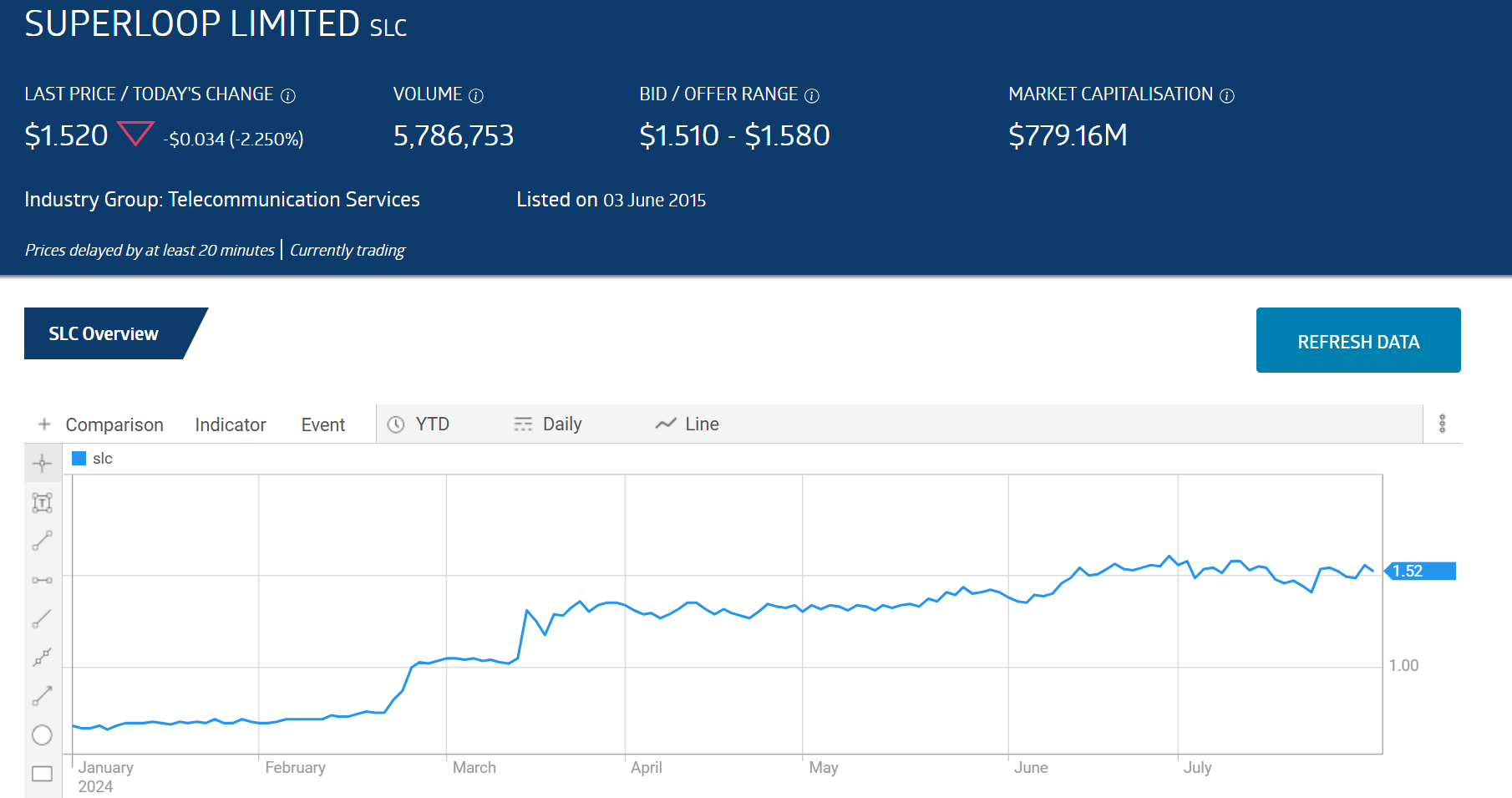The height and width of the screenshot is (798, 1512).
Task: Select the text annotation tool
Action: [42, 502]
